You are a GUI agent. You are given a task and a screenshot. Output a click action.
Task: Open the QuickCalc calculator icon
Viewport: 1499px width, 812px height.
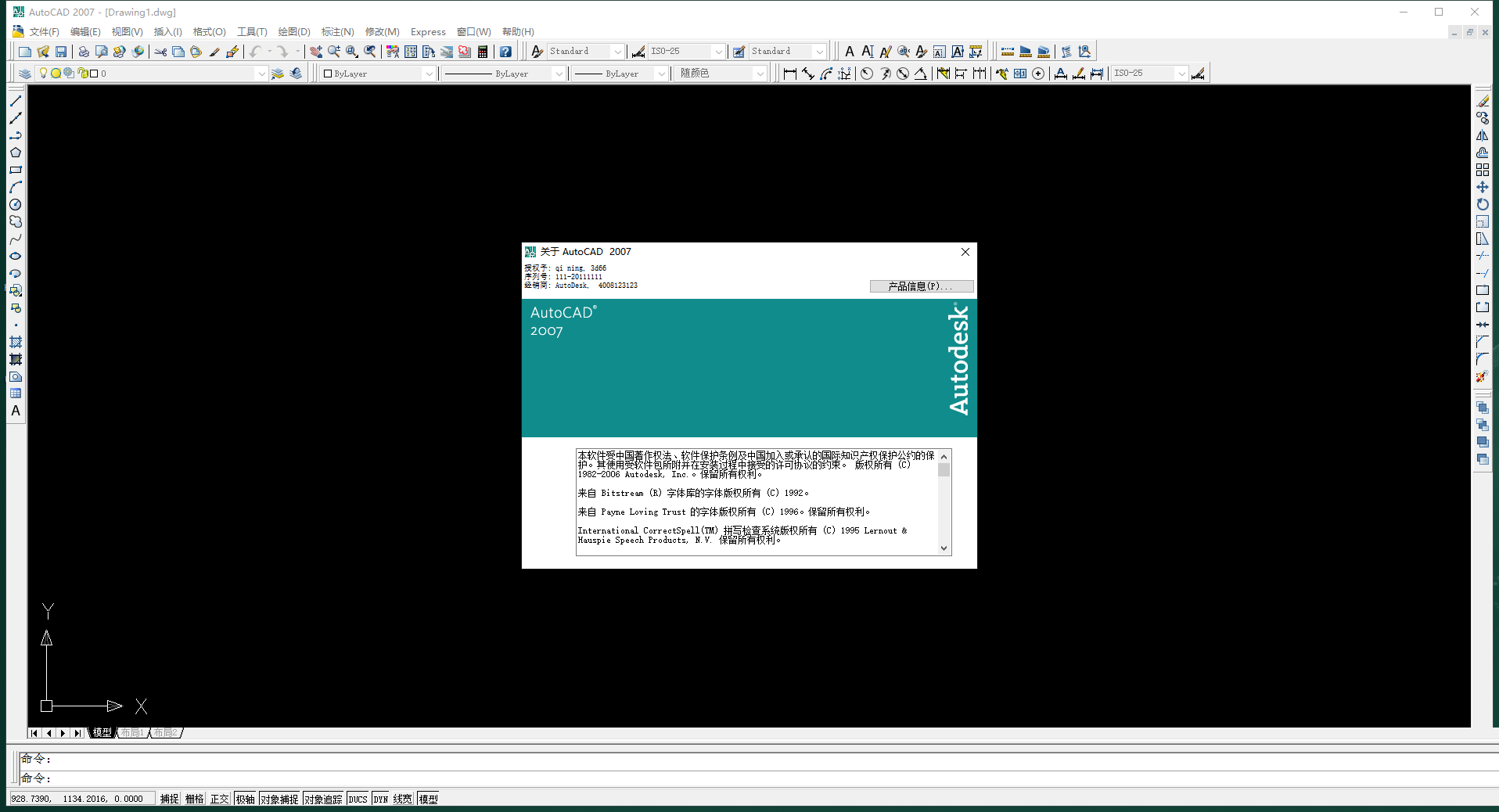483,52
